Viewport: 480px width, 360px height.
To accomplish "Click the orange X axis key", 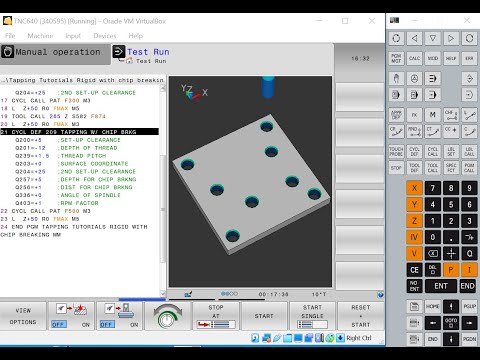I will point(414,188).
